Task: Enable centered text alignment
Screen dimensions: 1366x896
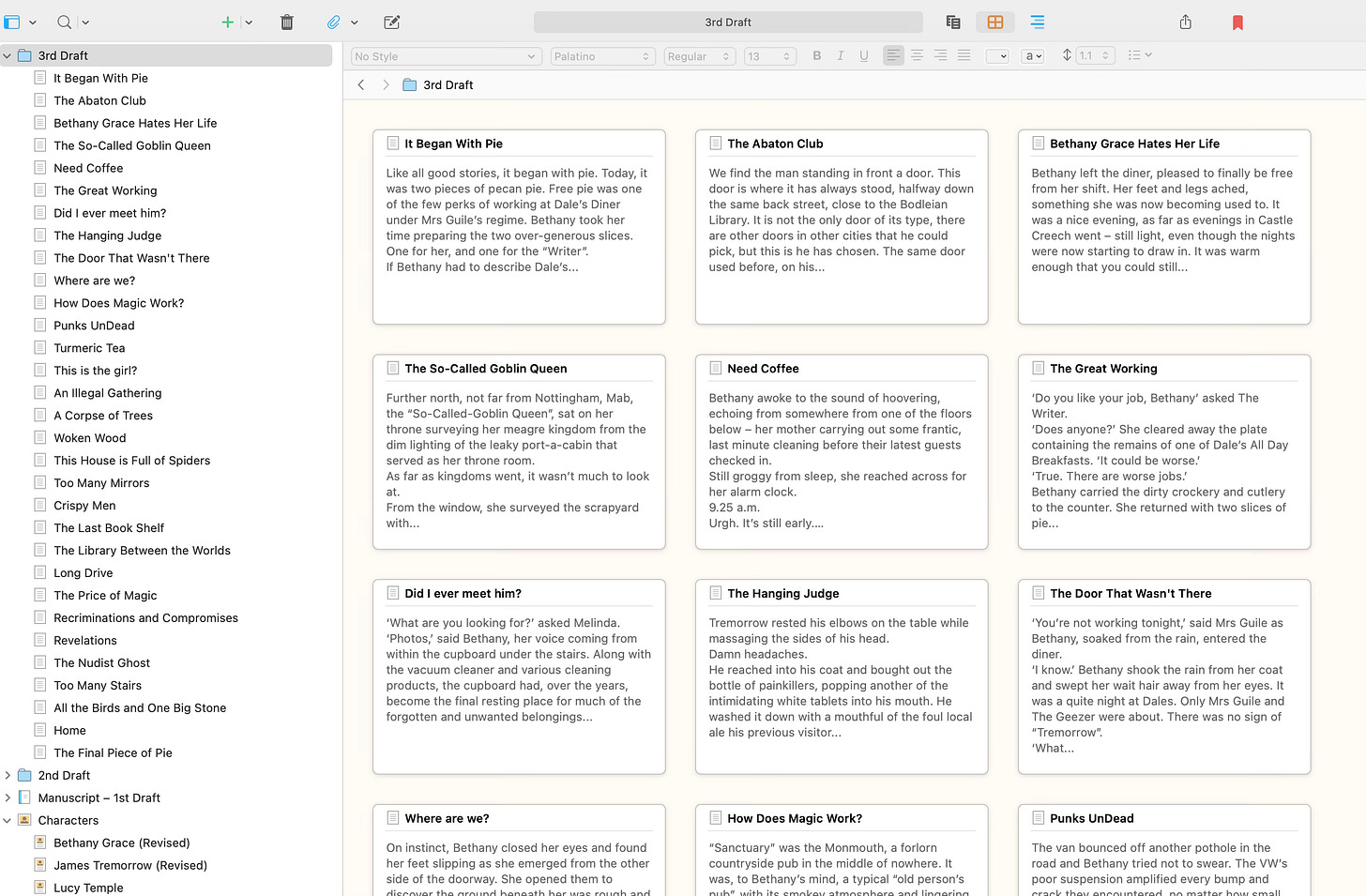Action: coord(917,55)
